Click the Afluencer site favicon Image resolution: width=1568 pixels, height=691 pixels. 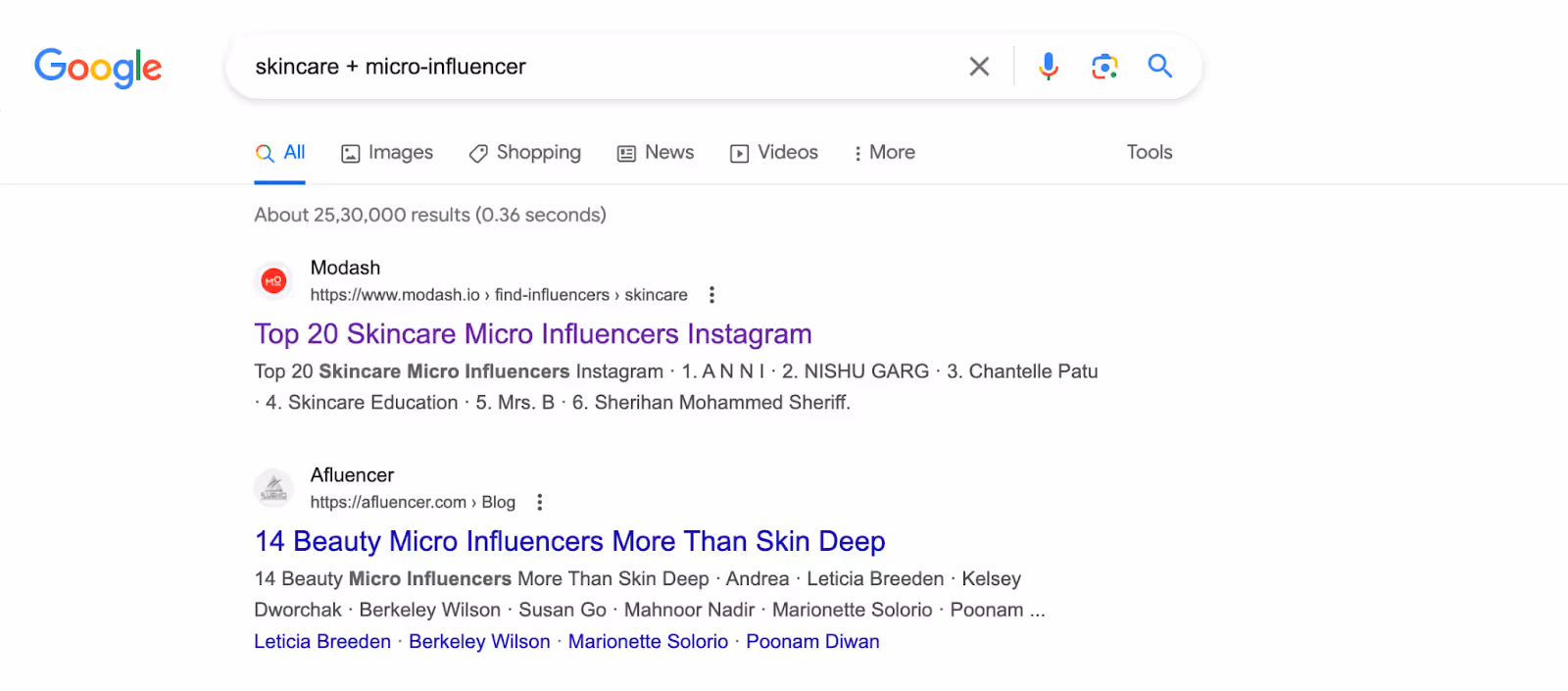coord(273,488)
